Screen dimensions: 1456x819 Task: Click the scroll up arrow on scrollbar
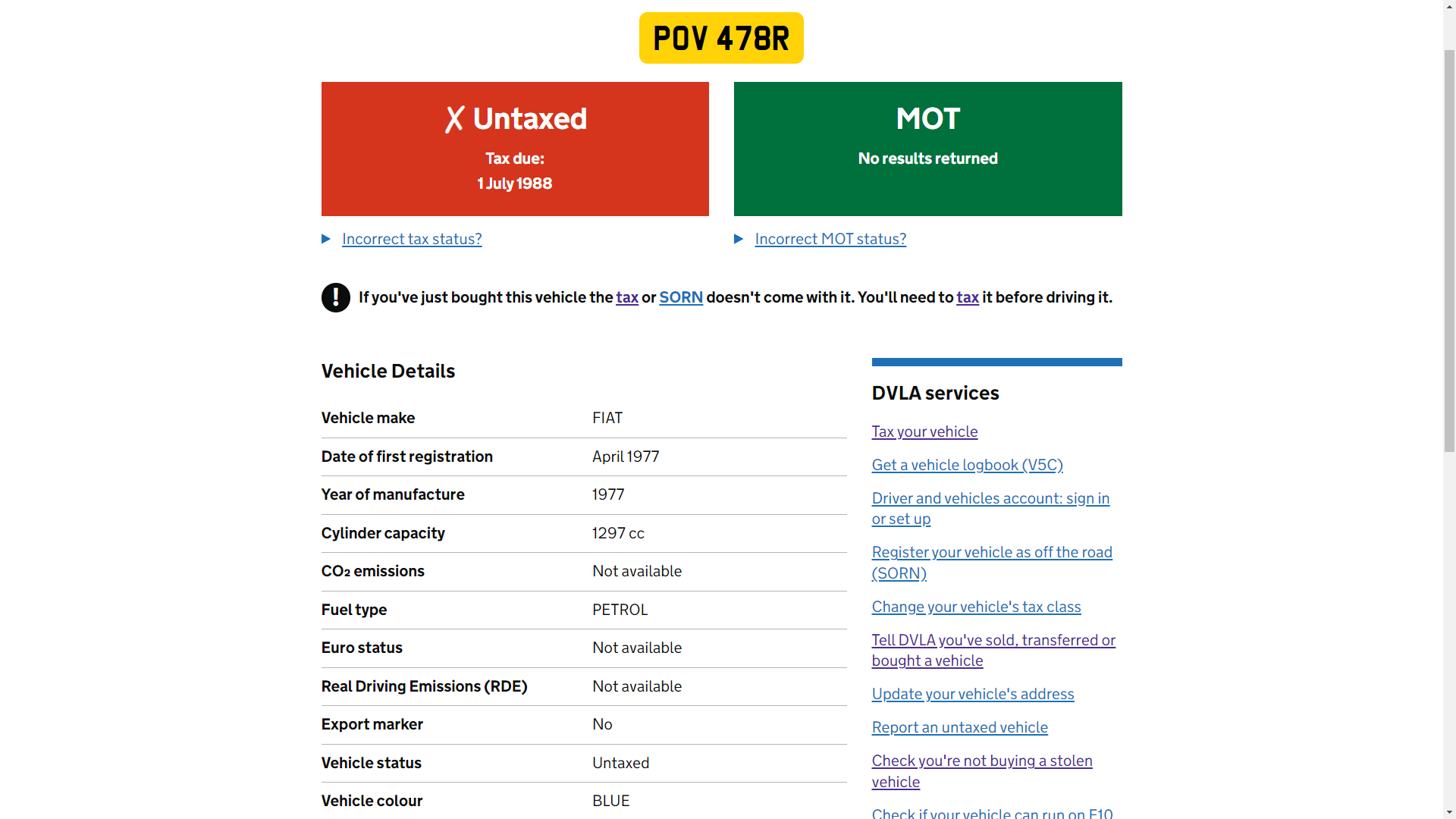coord(1449,7)
